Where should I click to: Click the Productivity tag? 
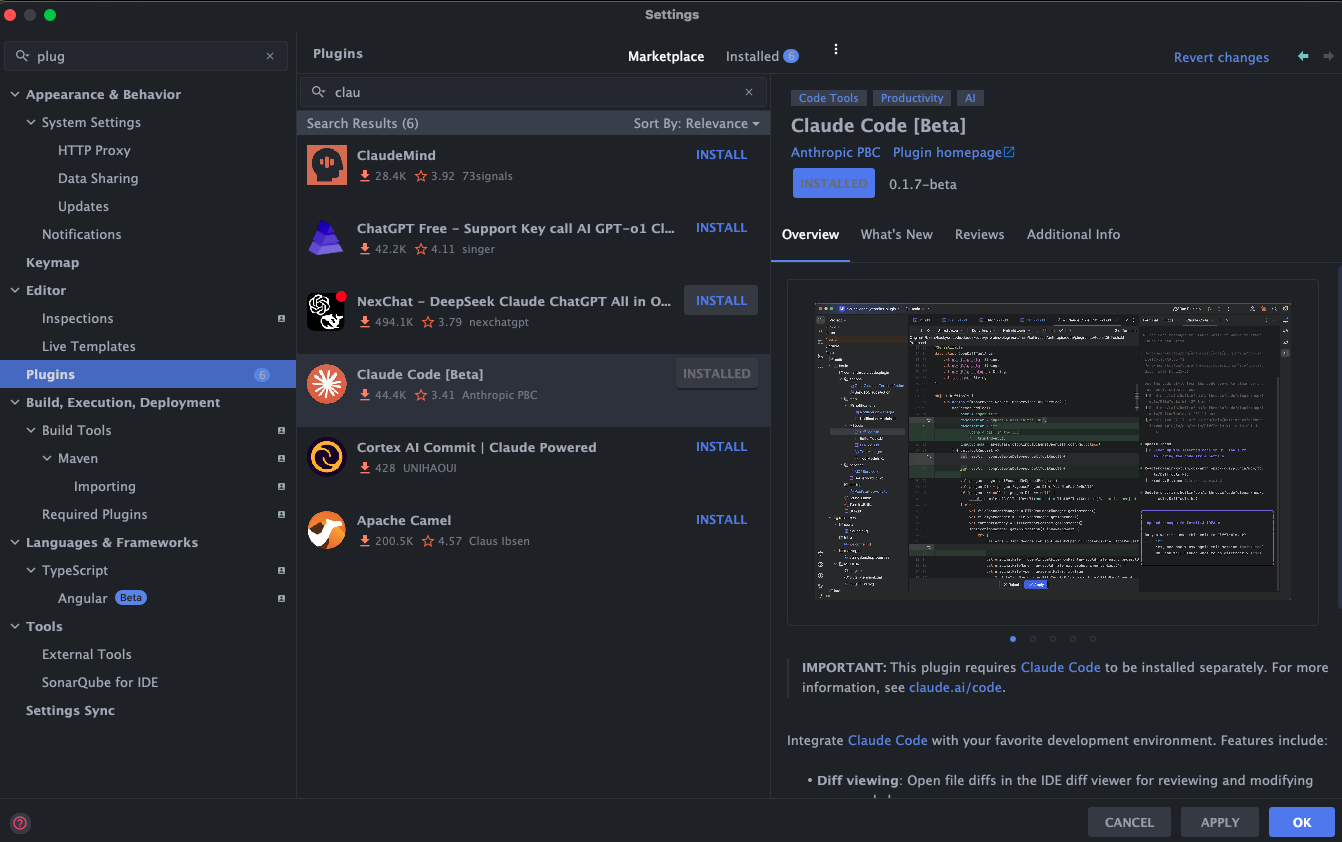[912, 98]
